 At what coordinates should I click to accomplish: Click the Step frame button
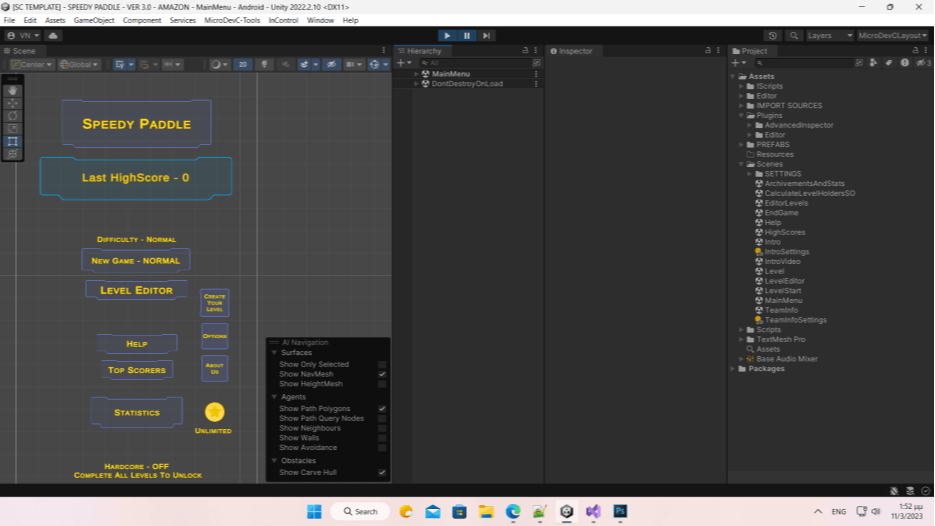486,35
